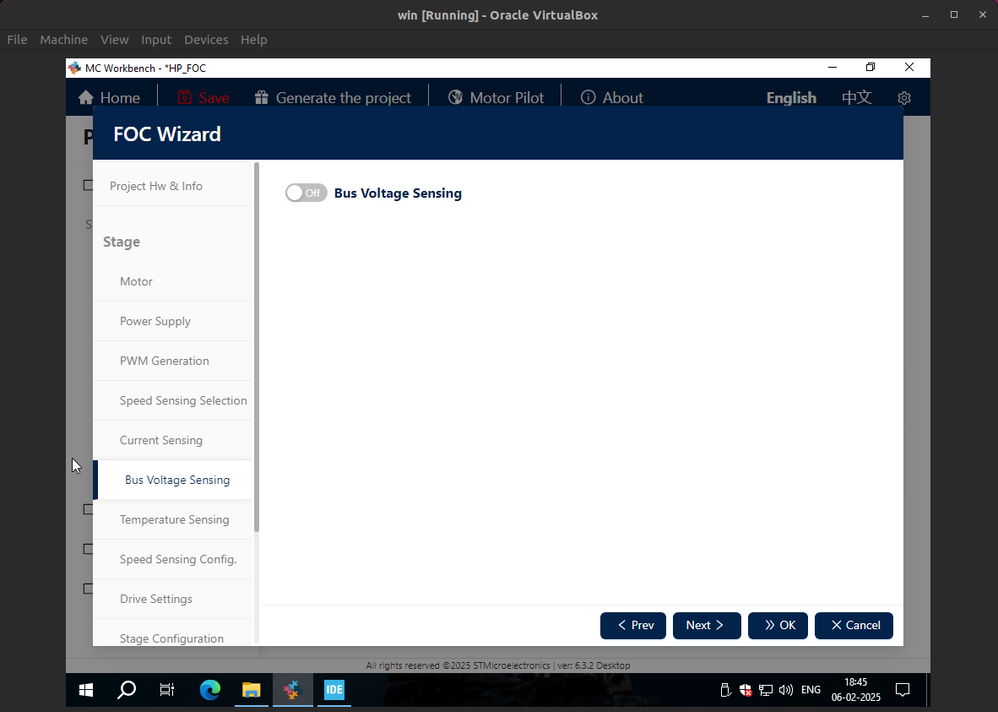Open Motor Pilot

(x=496, y=97)
